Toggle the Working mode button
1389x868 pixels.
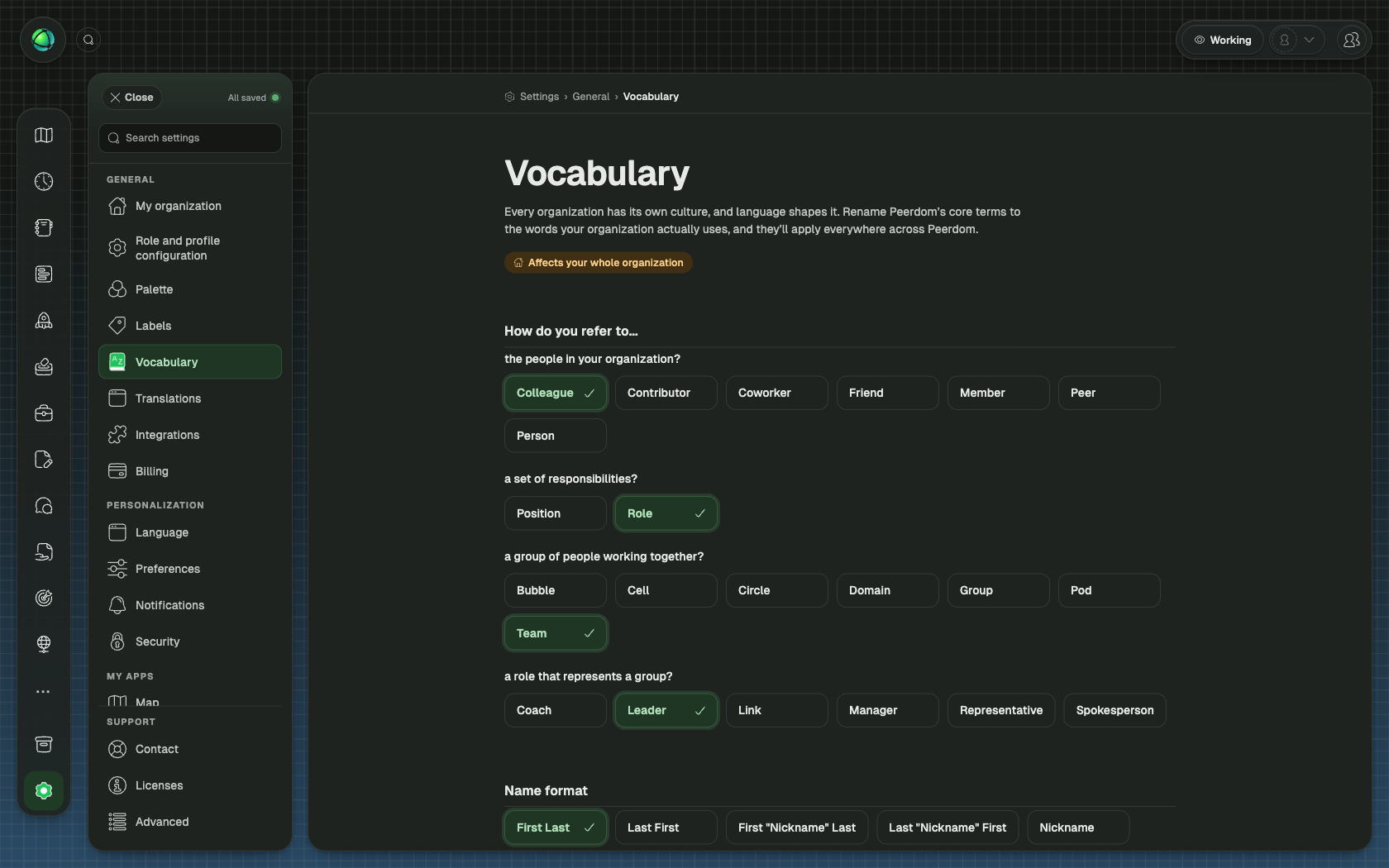click(1222, 40)
